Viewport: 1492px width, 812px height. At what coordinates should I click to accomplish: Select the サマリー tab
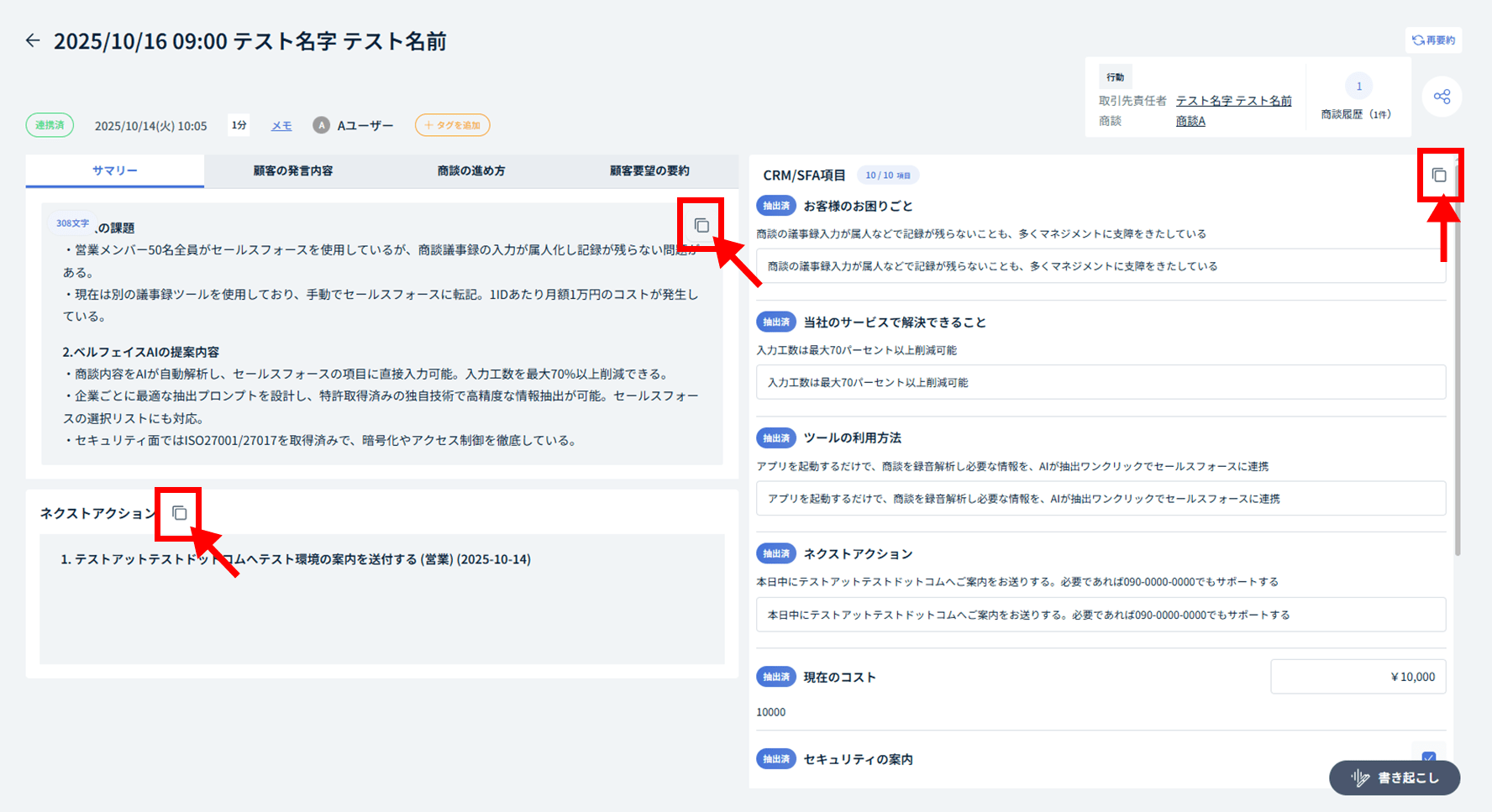(x=115, y=170)
